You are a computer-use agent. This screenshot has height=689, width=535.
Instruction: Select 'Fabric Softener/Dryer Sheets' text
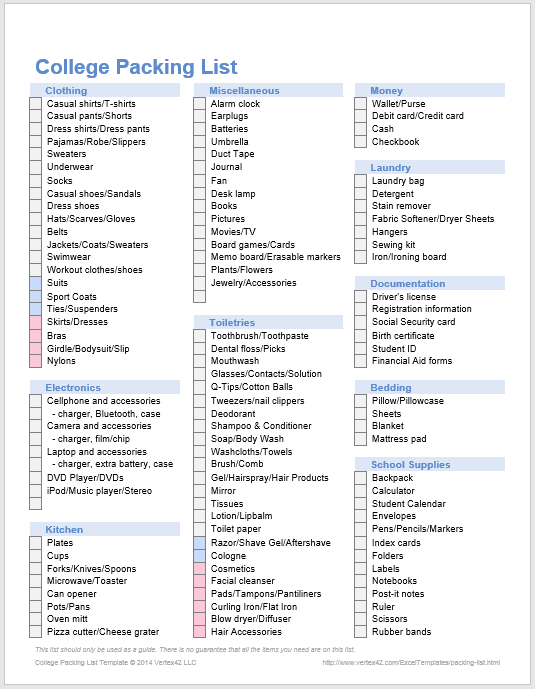[433, 219]
